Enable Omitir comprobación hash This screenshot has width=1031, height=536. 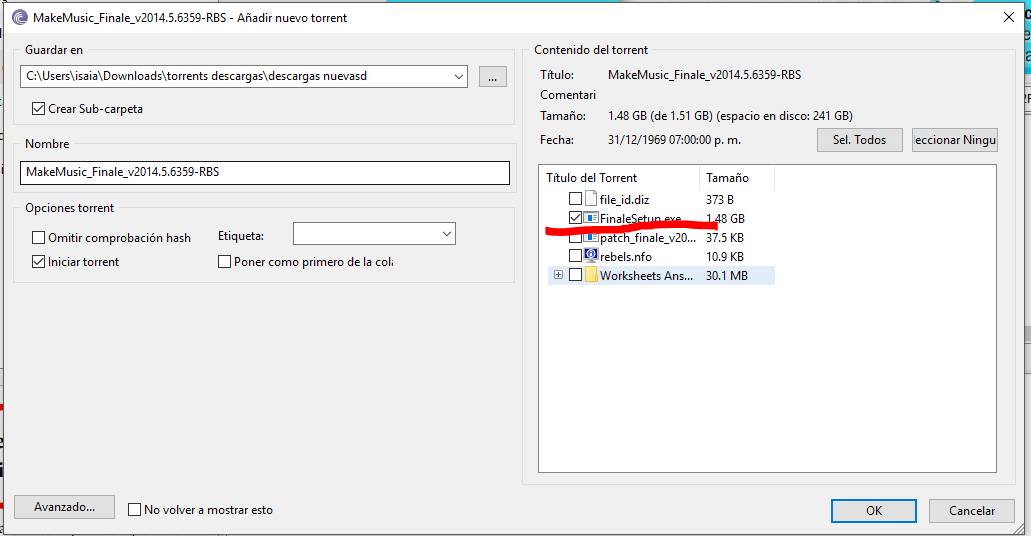(x=39, y=237)
